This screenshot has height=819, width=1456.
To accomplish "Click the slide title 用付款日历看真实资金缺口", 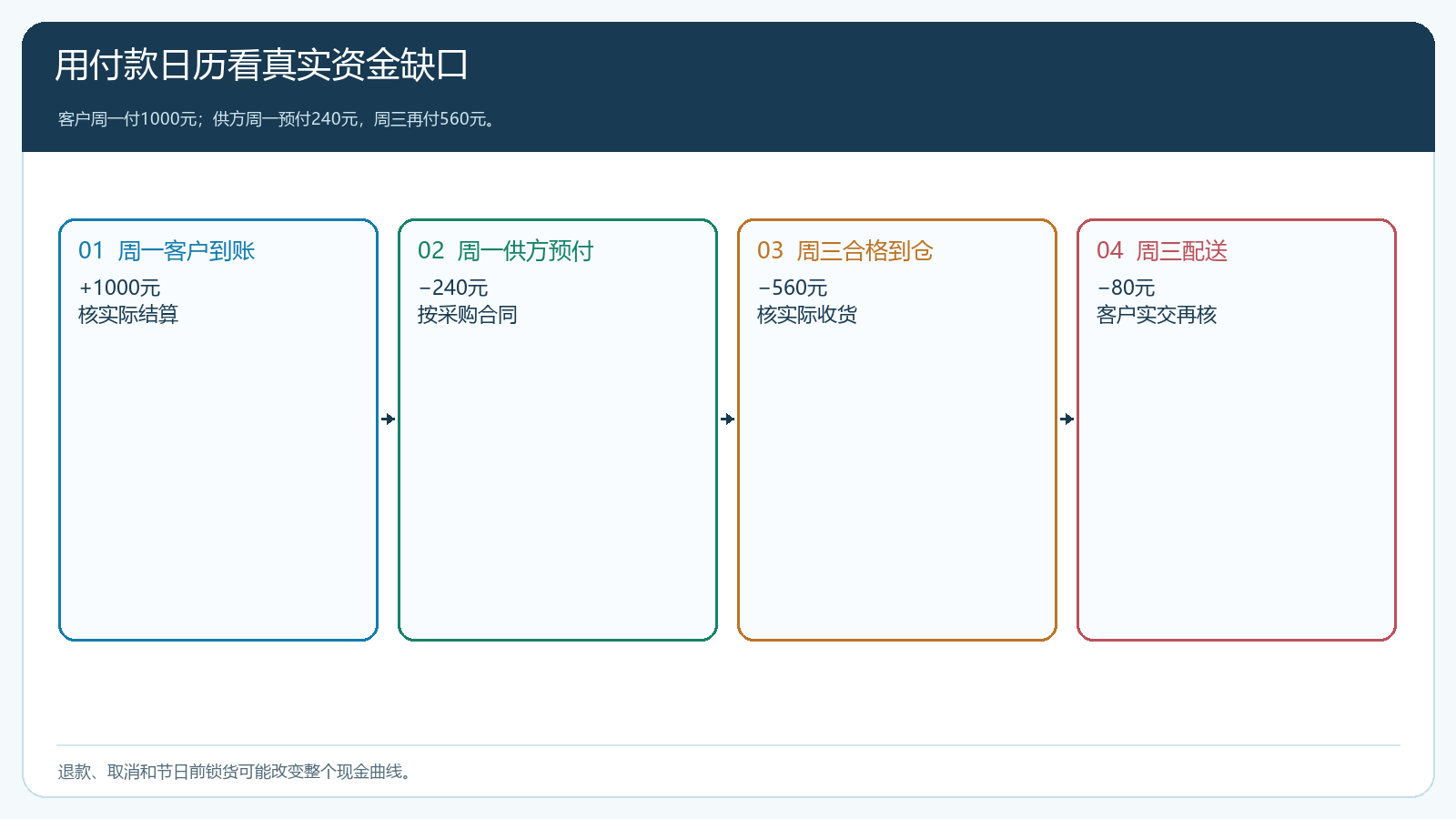I will [x=262, y=66].
